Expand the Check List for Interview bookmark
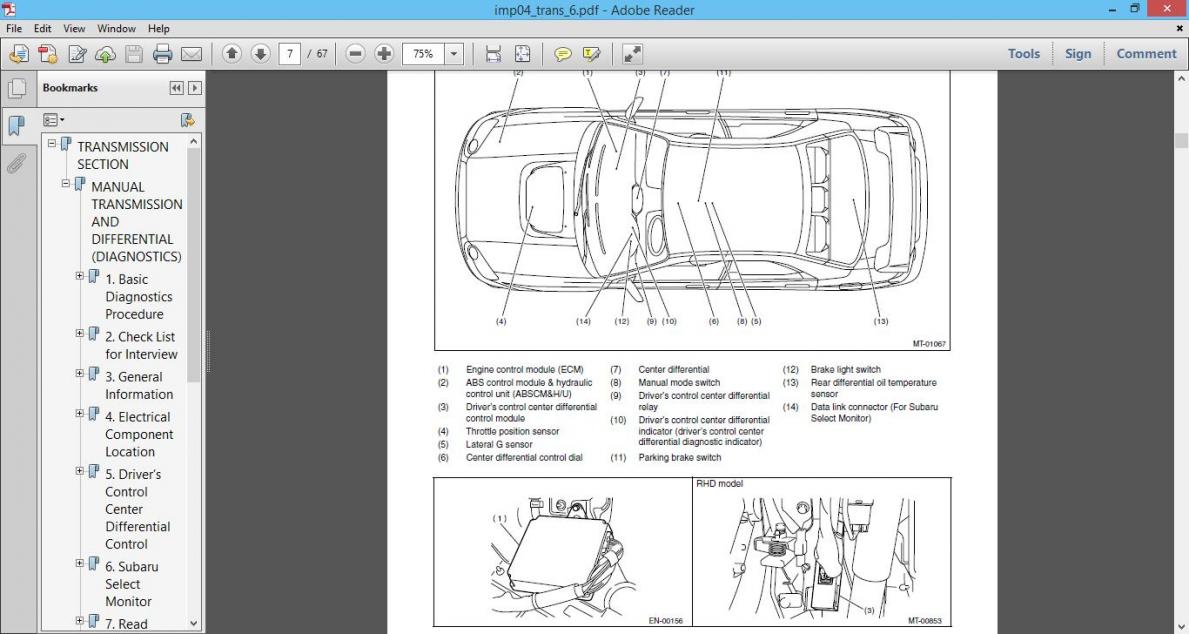This screenshot has width=1189, height=634. coord(79,331)
